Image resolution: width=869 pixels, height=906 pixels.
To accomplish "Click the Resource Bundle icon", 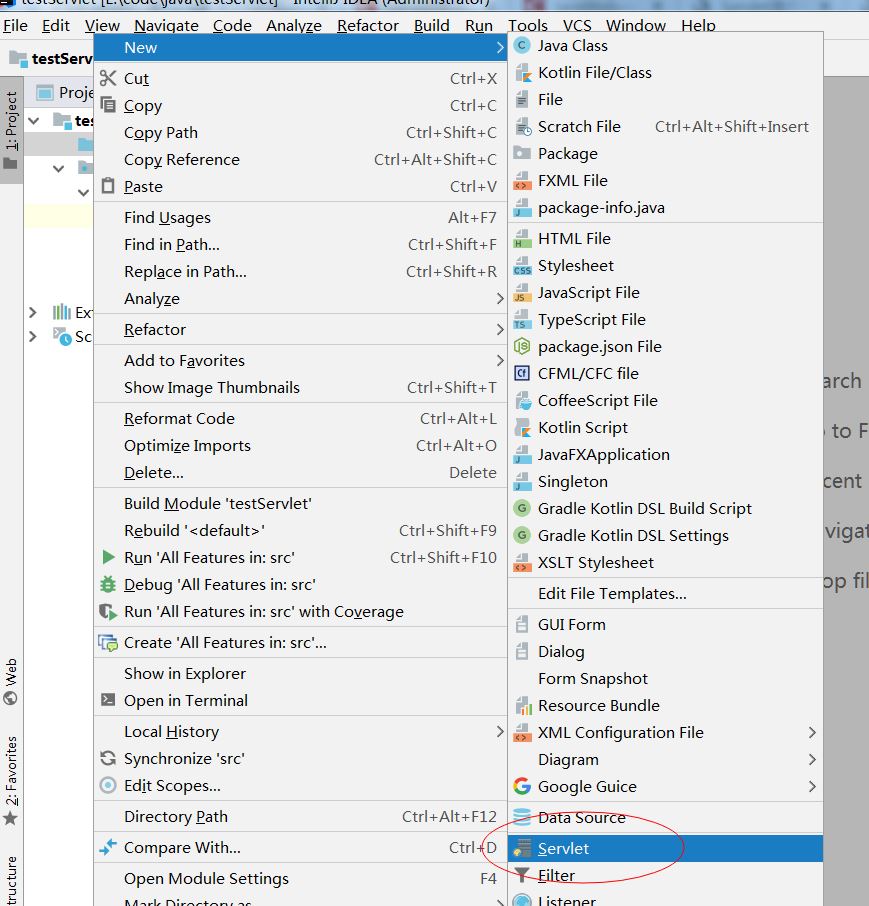I will [x=523, y=706].
